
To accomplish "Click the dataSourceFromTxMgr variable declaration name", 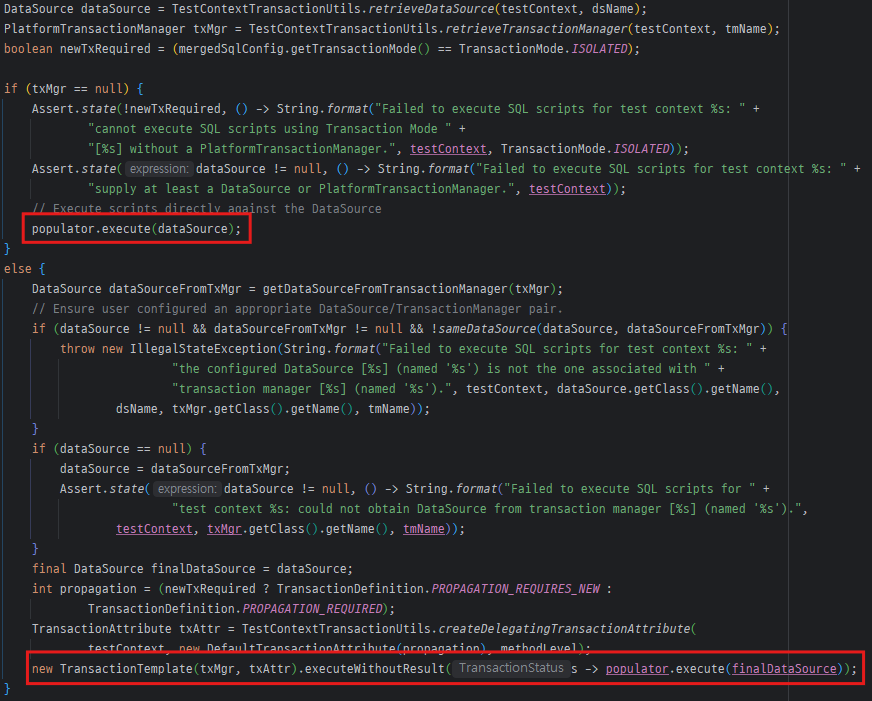I will tap(175, 289).
